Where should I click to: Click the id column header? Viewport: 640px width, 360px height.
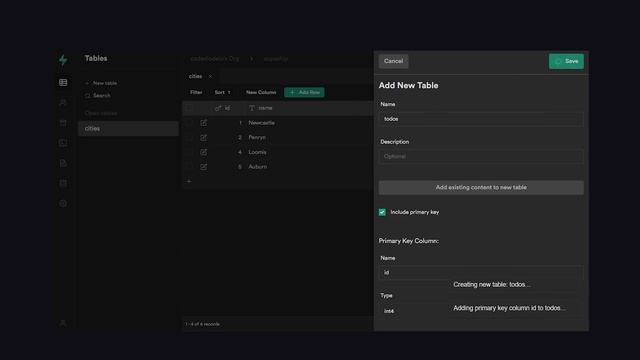pyautogui.click(x=227, y=108)
